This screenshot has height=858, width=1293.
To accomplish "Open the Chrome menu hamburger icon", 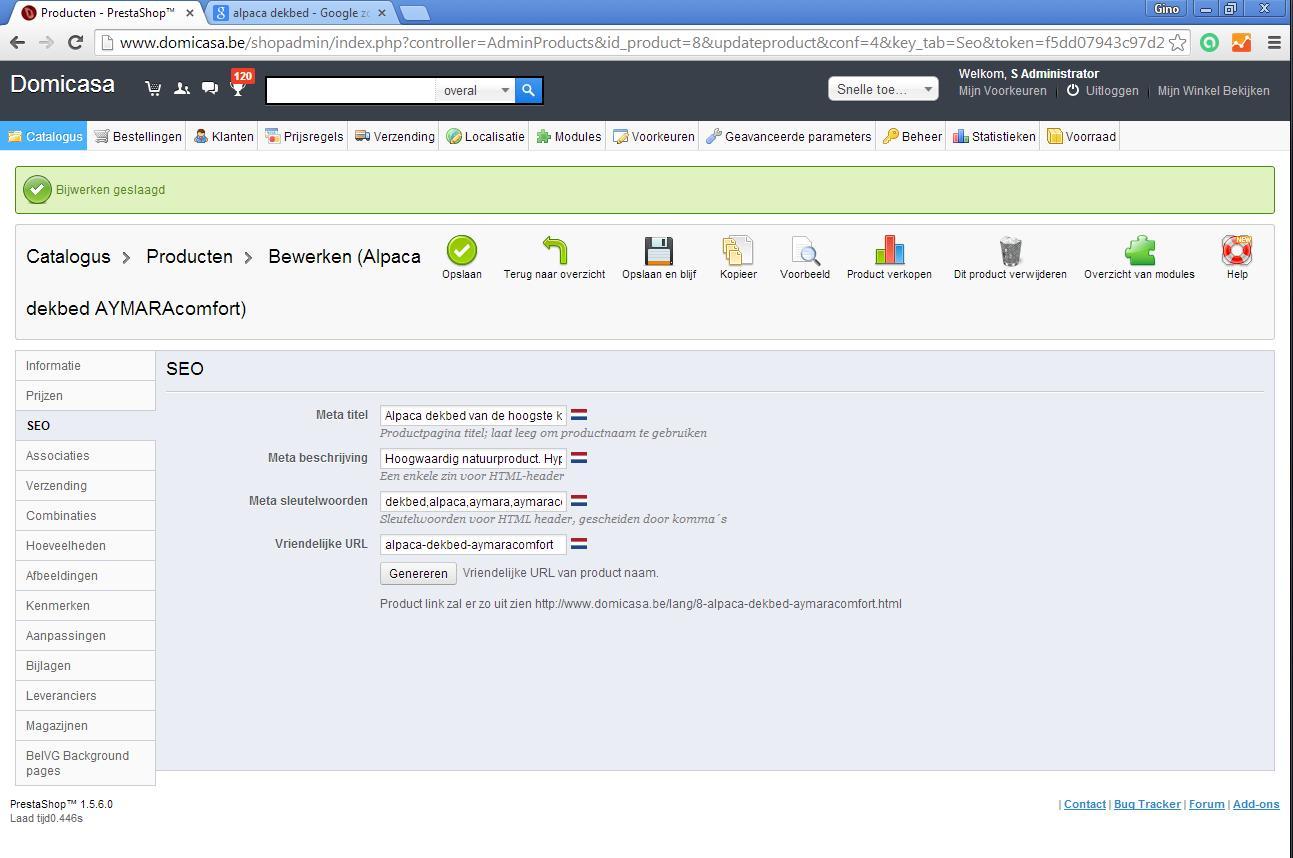I will click(x=1274, y=42).
